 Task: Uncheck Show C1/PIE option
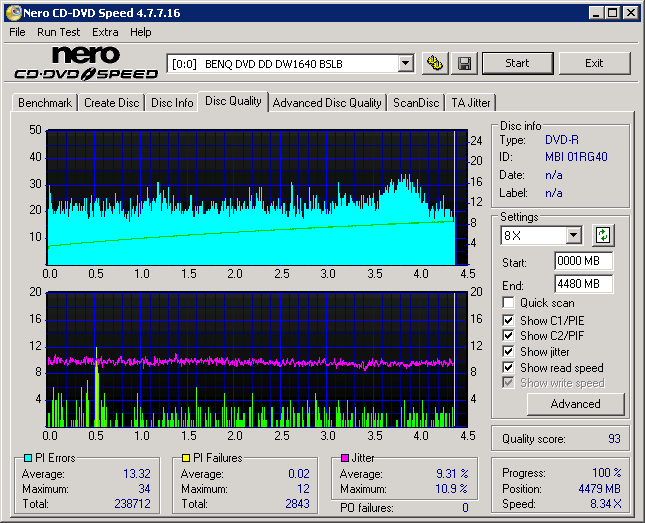click(509, 320)
